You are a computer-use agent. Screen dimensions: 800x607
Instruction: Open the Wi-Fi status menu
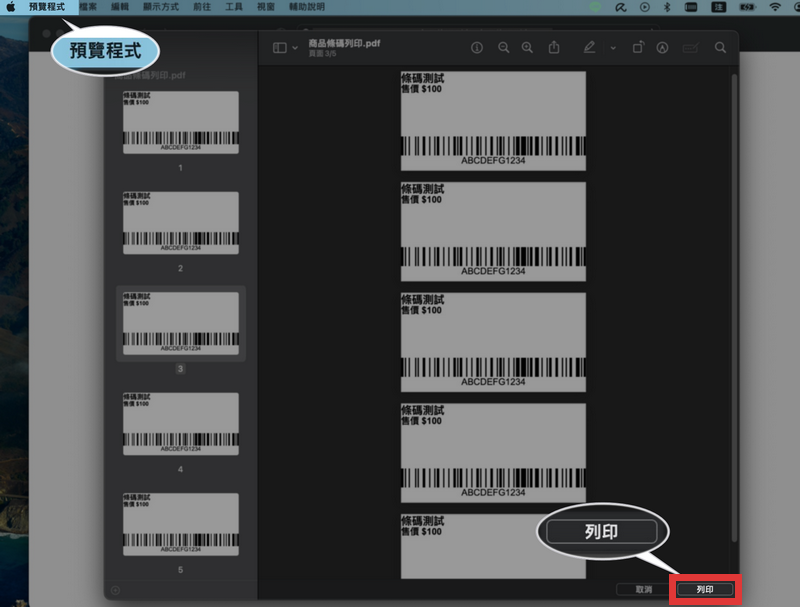[x=775, y=7]
